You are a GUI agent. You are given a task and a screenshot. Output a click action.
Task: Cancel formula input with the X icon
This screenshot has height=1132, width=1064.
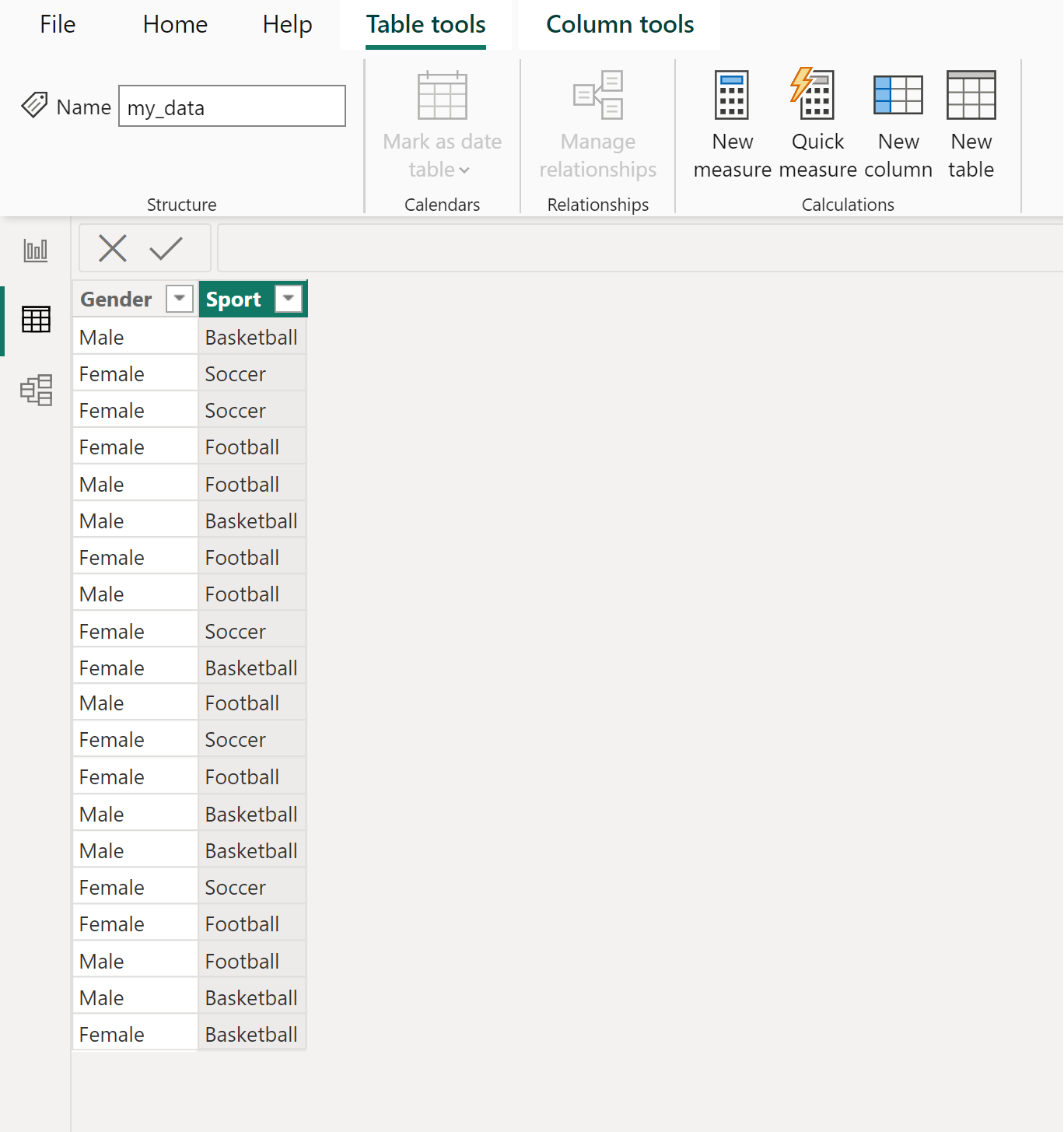113,247
